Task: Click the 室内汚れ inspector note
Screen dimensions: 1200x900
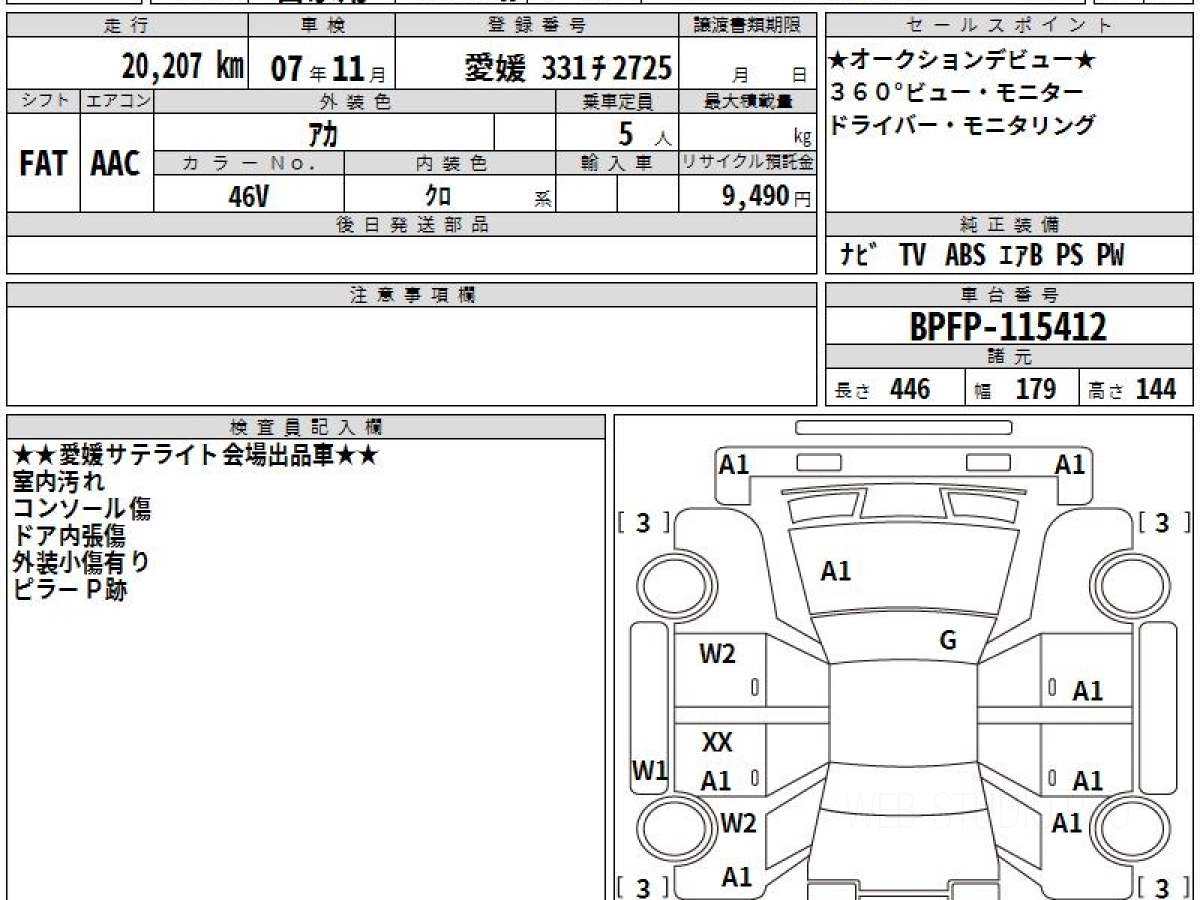Action: tap(58, 482)
